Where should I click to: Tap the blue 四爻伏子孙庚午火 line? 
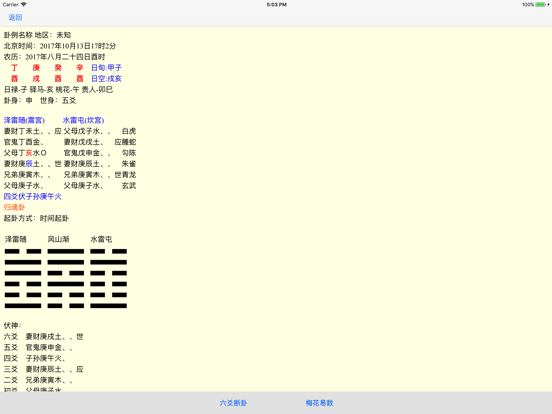click(32, 196)
